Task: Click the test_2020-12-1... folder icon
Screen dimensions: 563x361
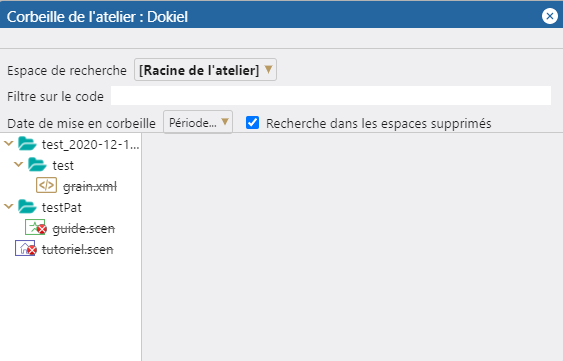Action: coord(27,144)
